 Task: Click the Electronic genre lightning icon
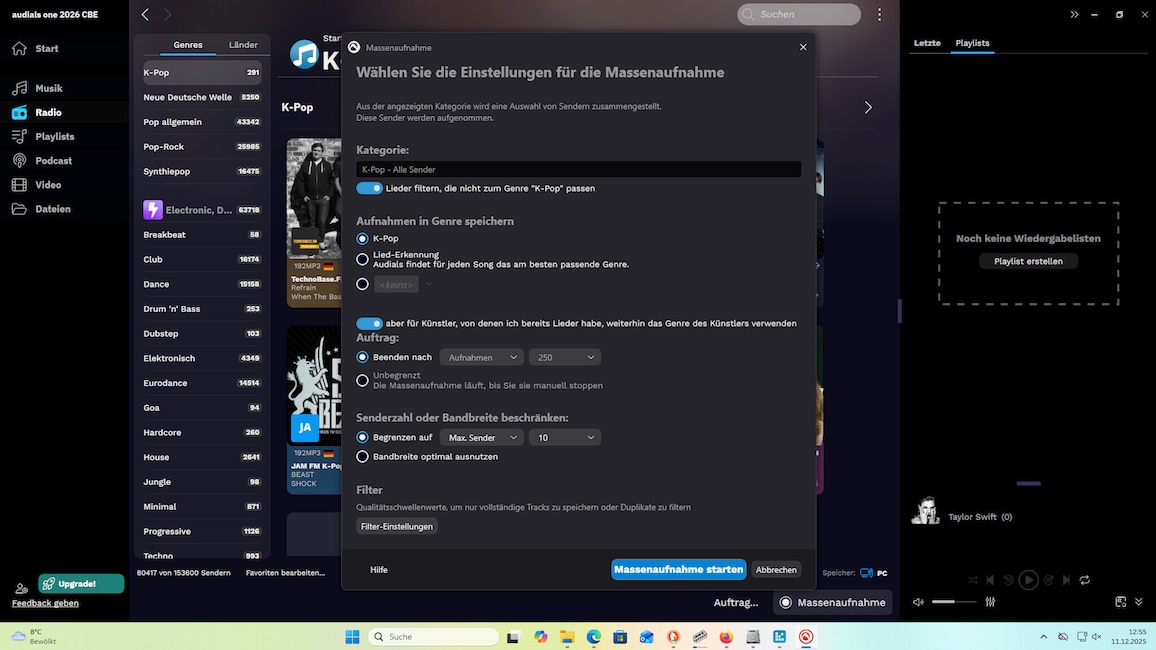click(x=153, y=210)
